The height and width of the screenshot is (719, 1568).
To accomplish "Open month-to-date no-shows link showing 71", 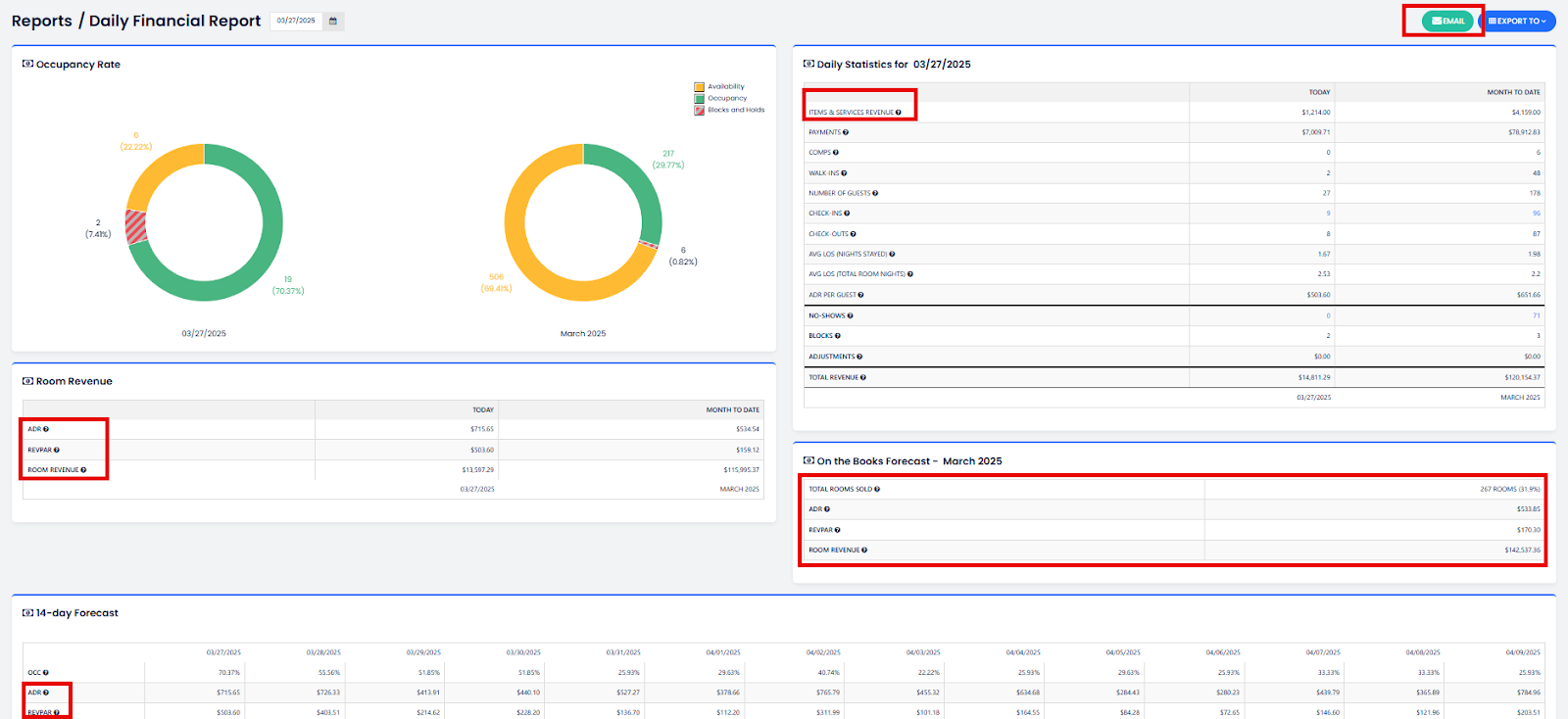I will pyautogui.click(x=1536, y=316).
